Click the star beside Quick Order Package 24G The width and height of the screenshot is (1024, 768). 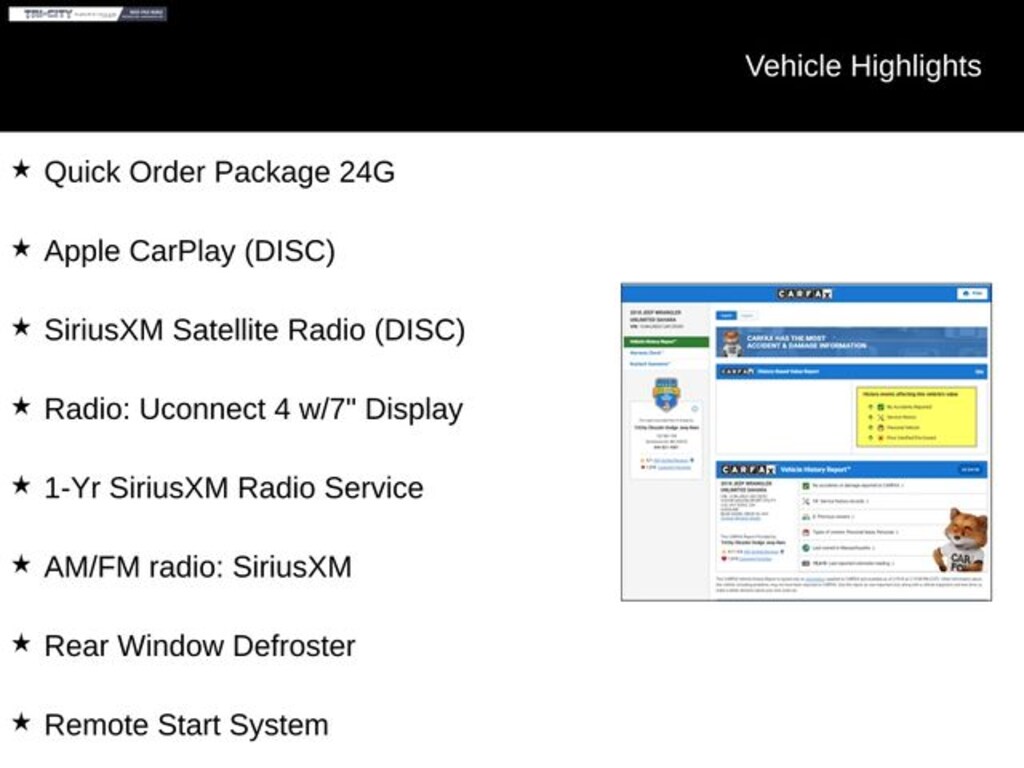click(21, 170)
